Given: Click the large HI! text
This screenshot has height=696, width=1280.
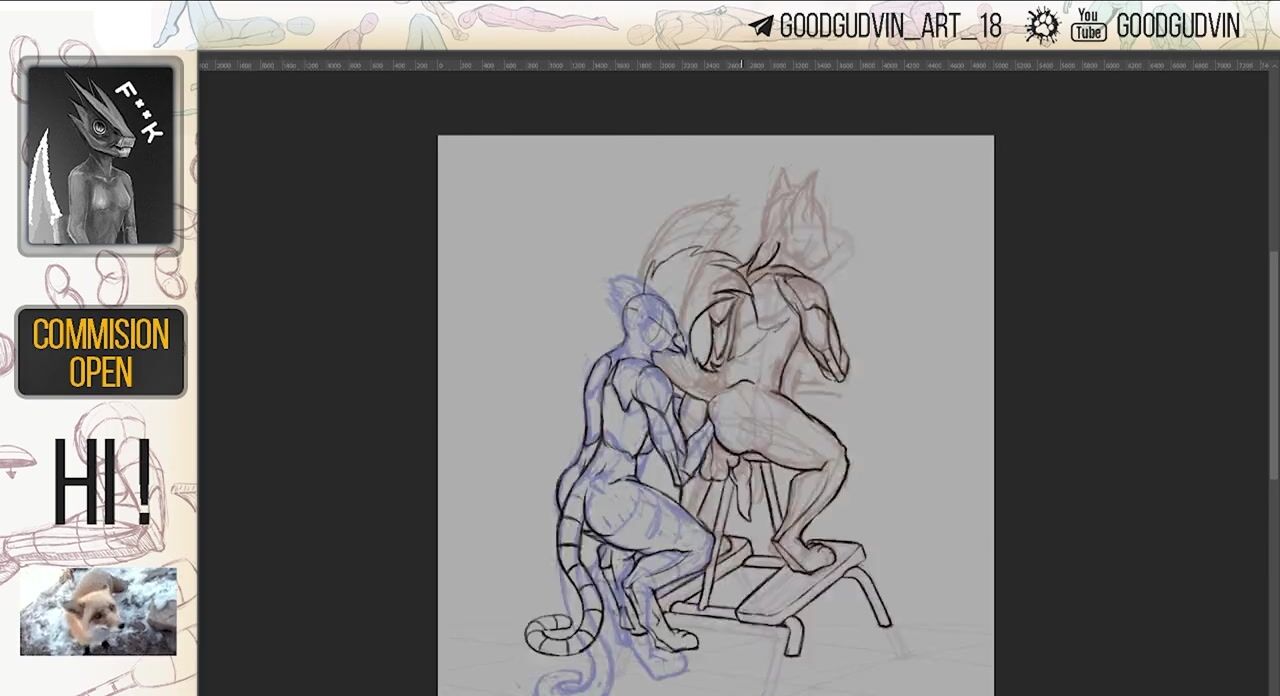Looking at the screenshot, I should click(x=101, y=483).
